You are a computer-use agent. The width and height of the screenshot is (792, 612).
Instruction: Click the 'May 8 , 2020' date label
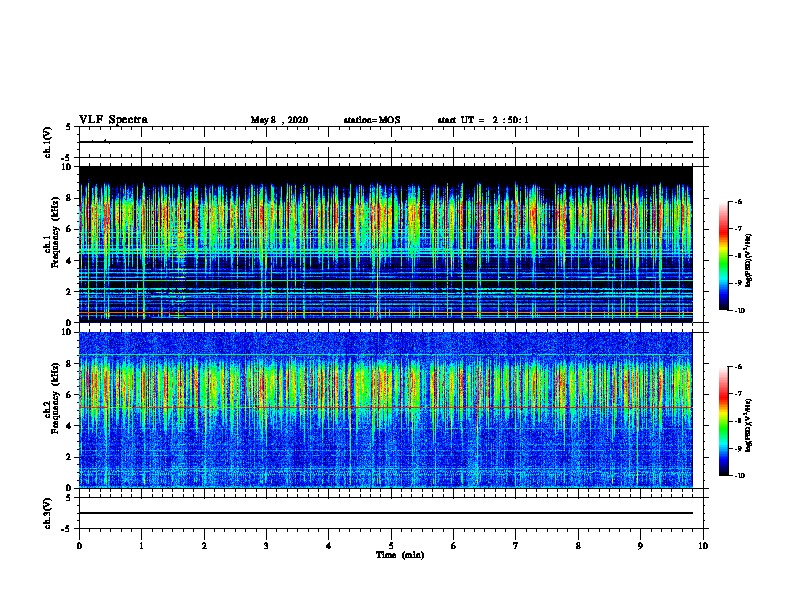(x=279, y=120)
